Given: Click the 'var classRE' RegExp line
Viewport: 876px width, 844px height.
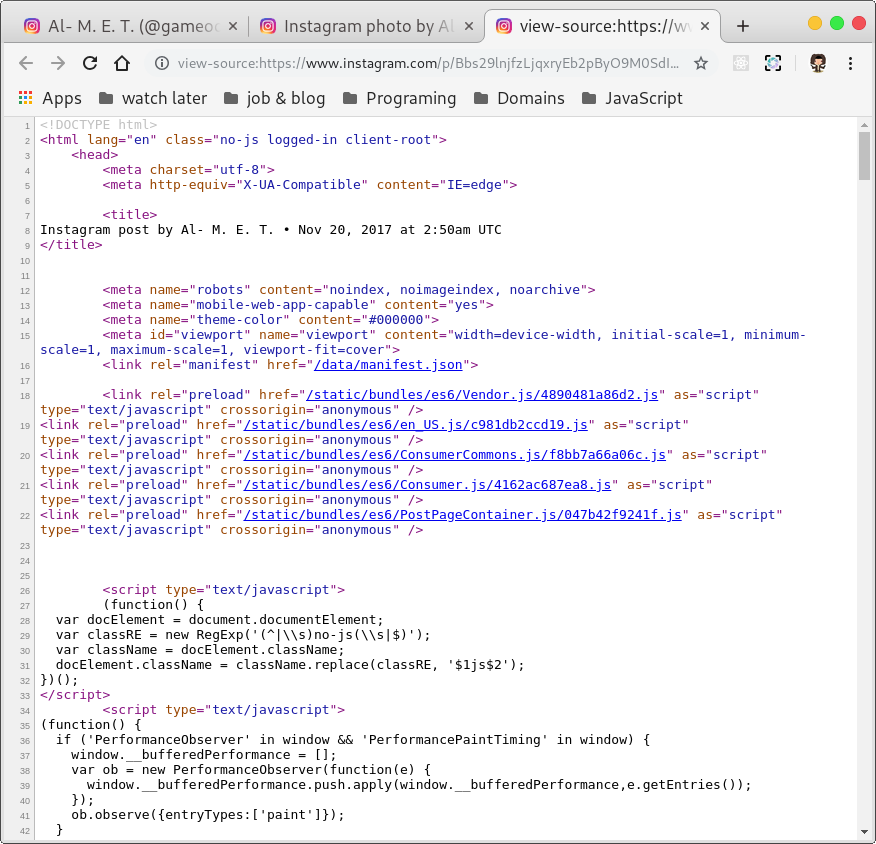Looking at the screenshot, I should (243, 635).
